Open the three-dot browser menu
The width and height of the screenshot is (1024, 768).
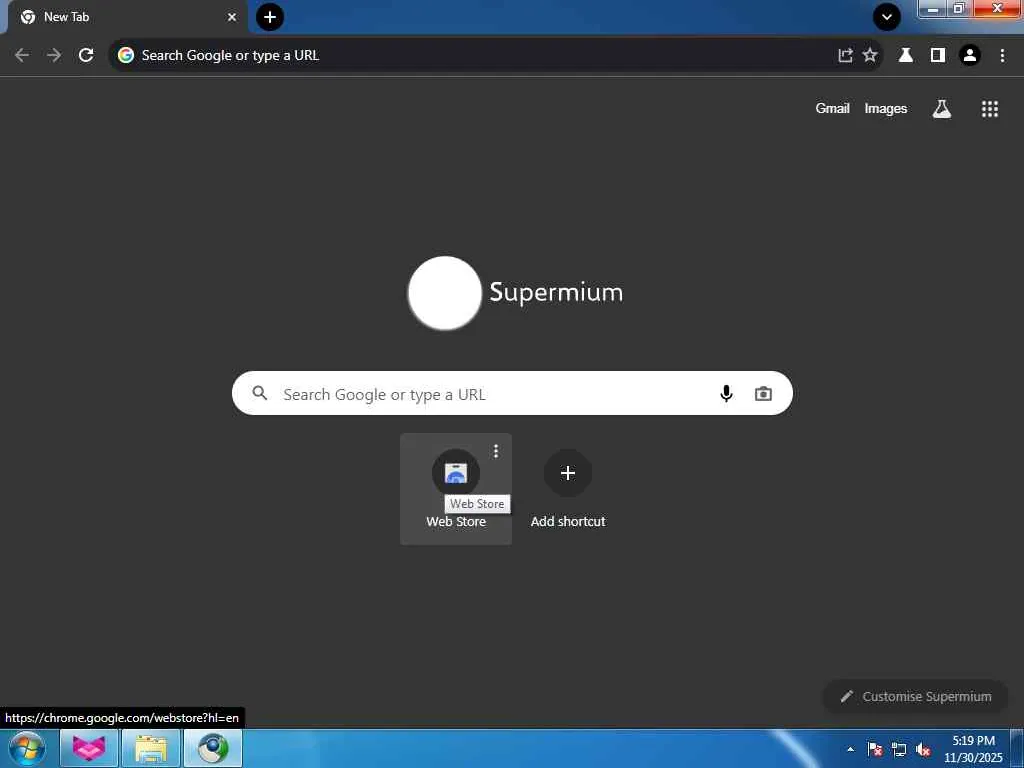tap(1002, 56)
